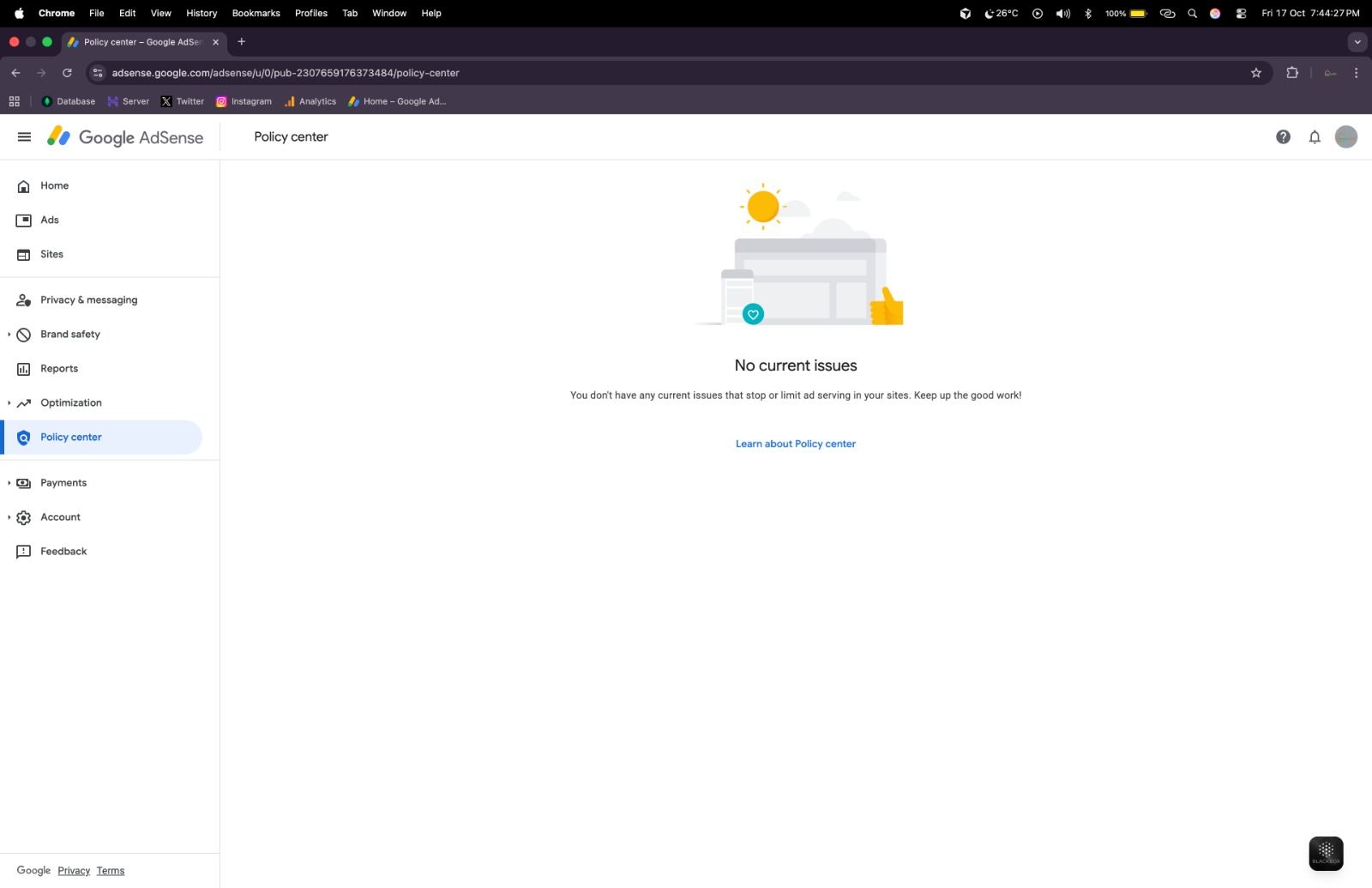This screenshot has height=888, width=1372.
Task: Bookmark this page with the star icon
Action: (x=1256, y=73)
